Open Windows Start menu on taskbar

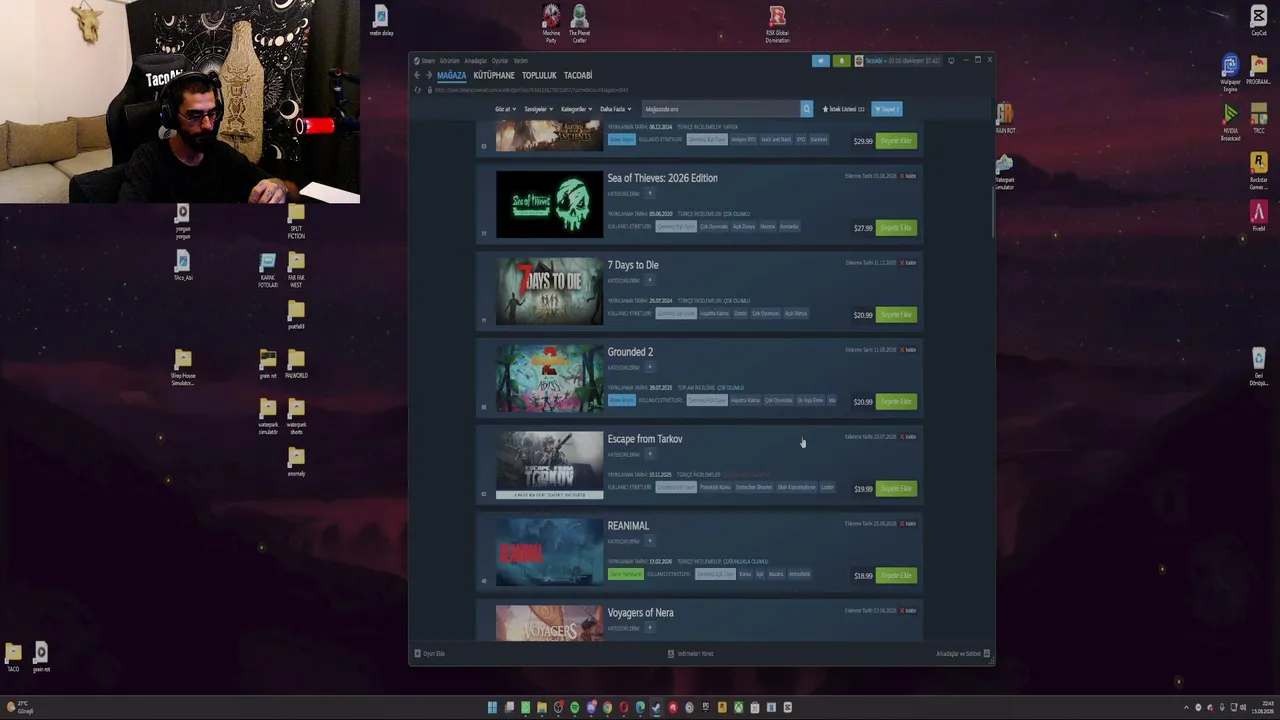tap(492, 708)
